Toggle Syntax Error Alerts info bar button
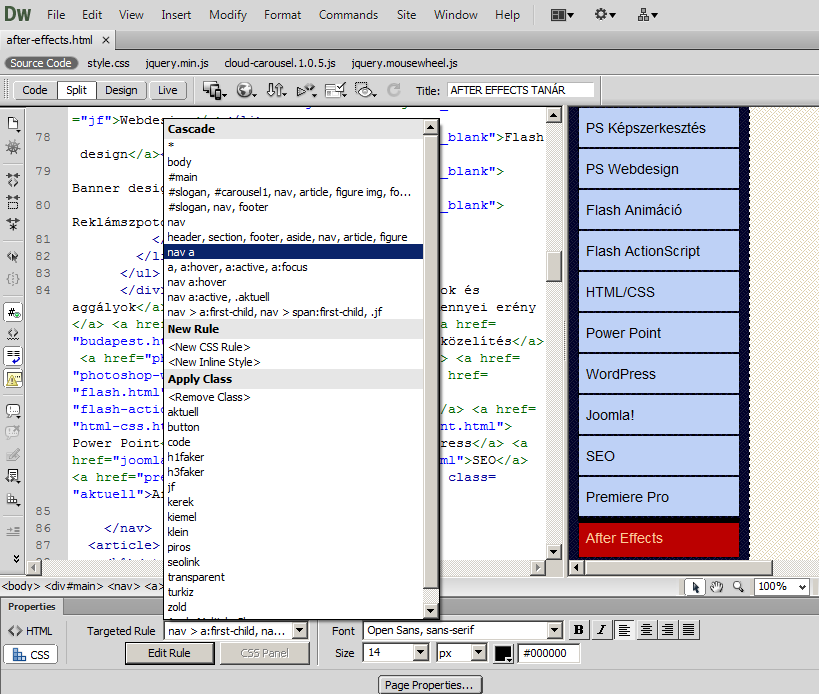 point(13,379)
